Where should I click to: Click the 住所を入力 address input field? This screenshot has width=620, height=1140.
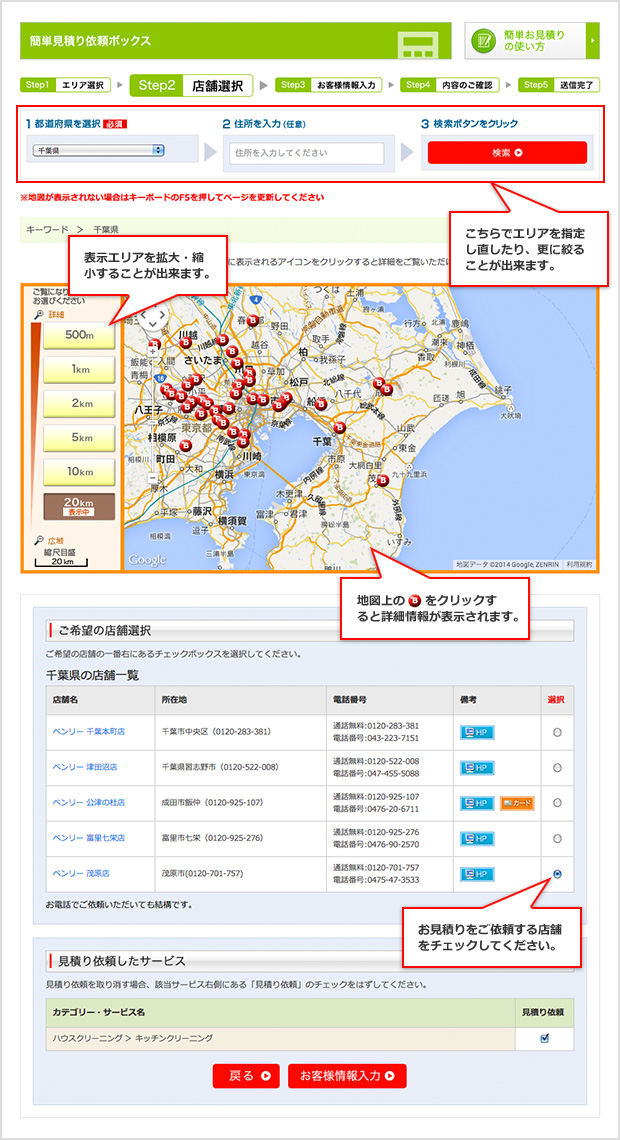click(306, 153)
